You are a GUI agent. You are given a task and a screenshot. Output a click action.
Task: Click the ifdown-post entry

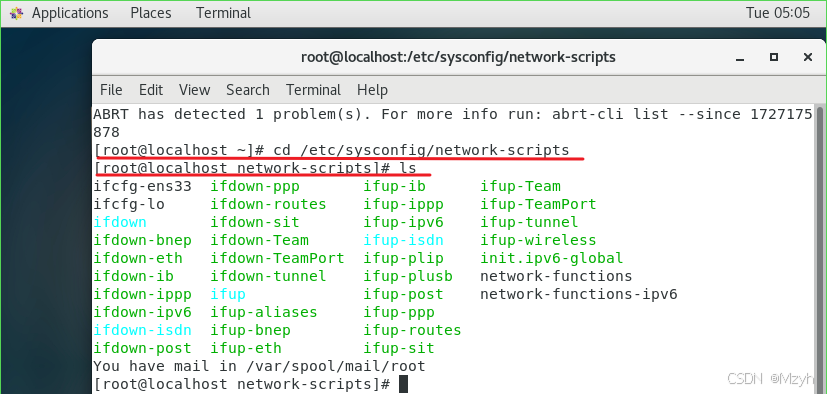(x=142, y=348)
